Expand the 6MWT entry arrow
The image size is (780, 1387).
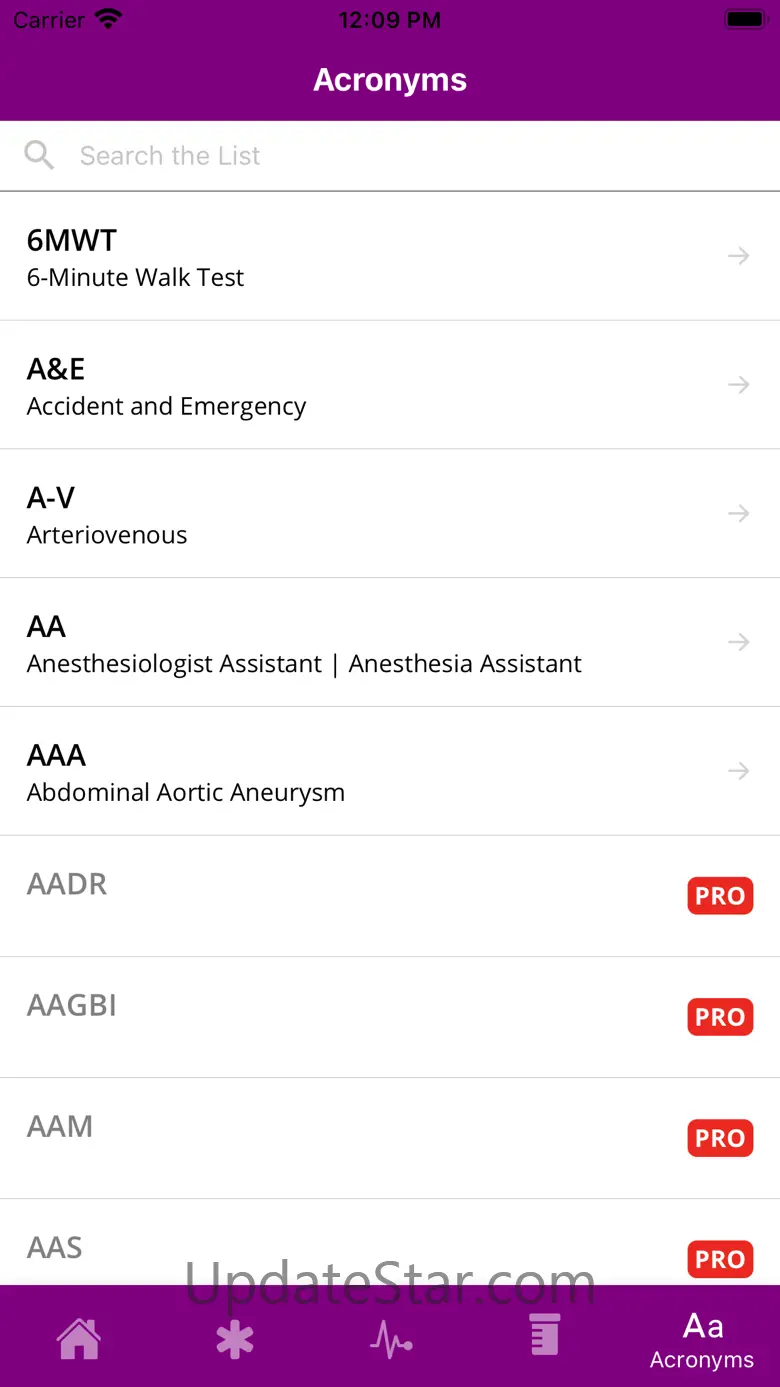pyautogui.click(x=738, y=256)
